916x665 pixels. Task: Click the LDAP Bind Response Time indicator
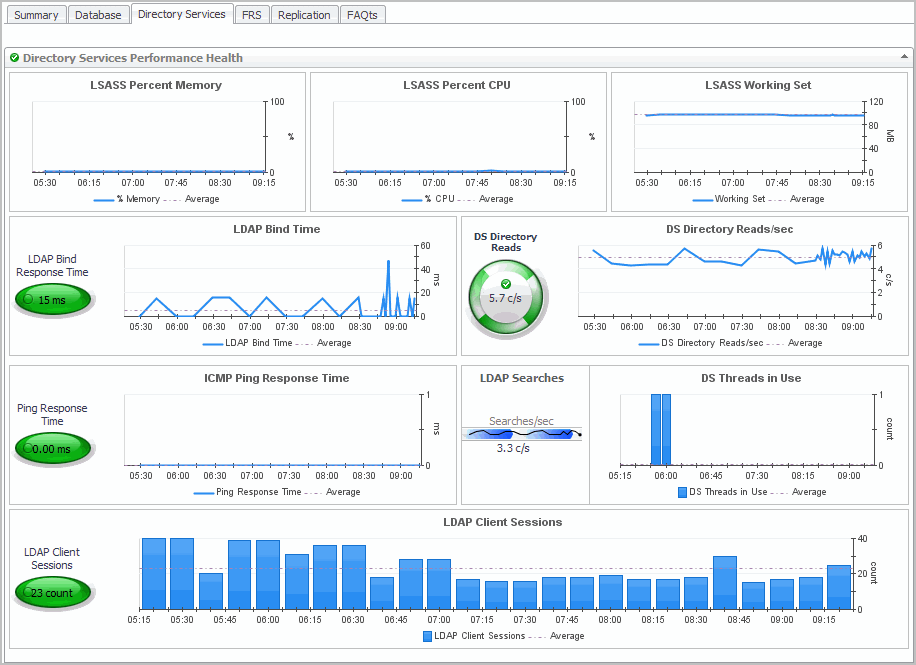(x=52, y=299)
